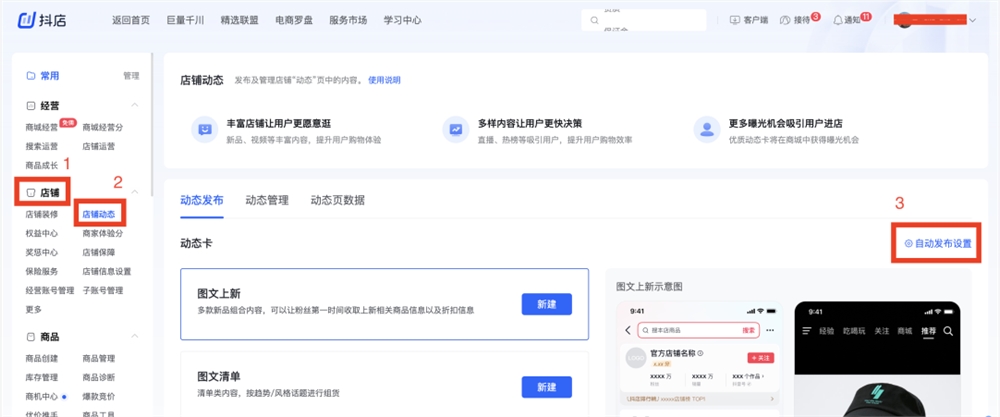The image size is (1000, 417).
Task: Click the 常用 folder icon in sidebar
Action: pos(30,75)
